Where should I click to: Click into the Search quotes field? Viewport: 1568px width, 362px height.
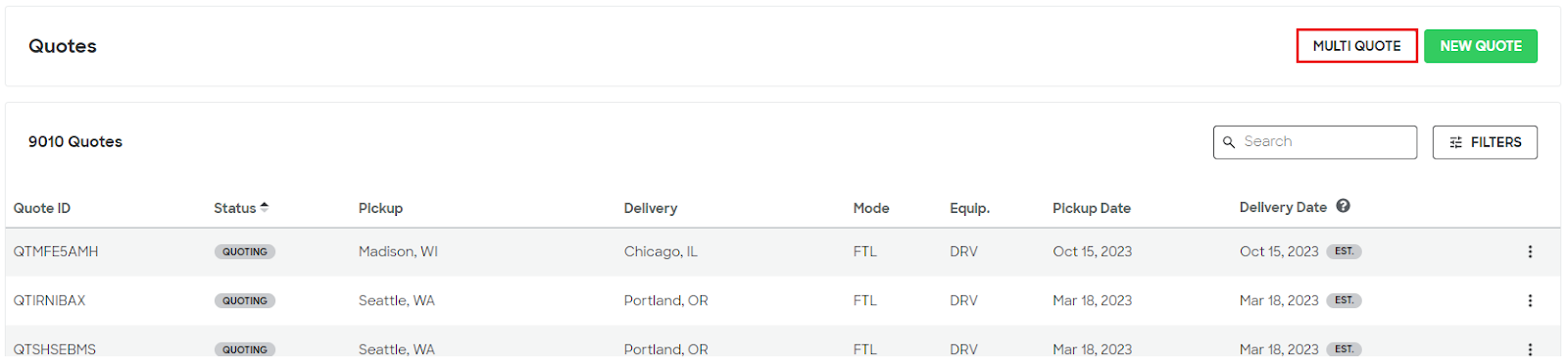pyautogui.click(x=1314, y=142)
